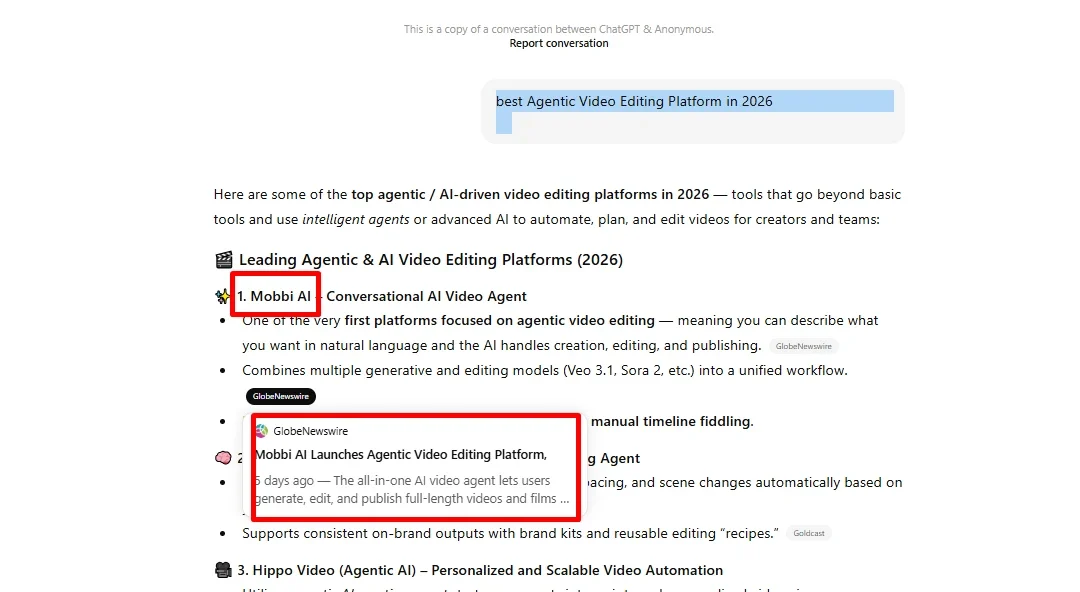Click the bullet mentioning 'Veo 3.1, Sora 2'
This screenshot has width=1080, height=592.
(545, 370)
